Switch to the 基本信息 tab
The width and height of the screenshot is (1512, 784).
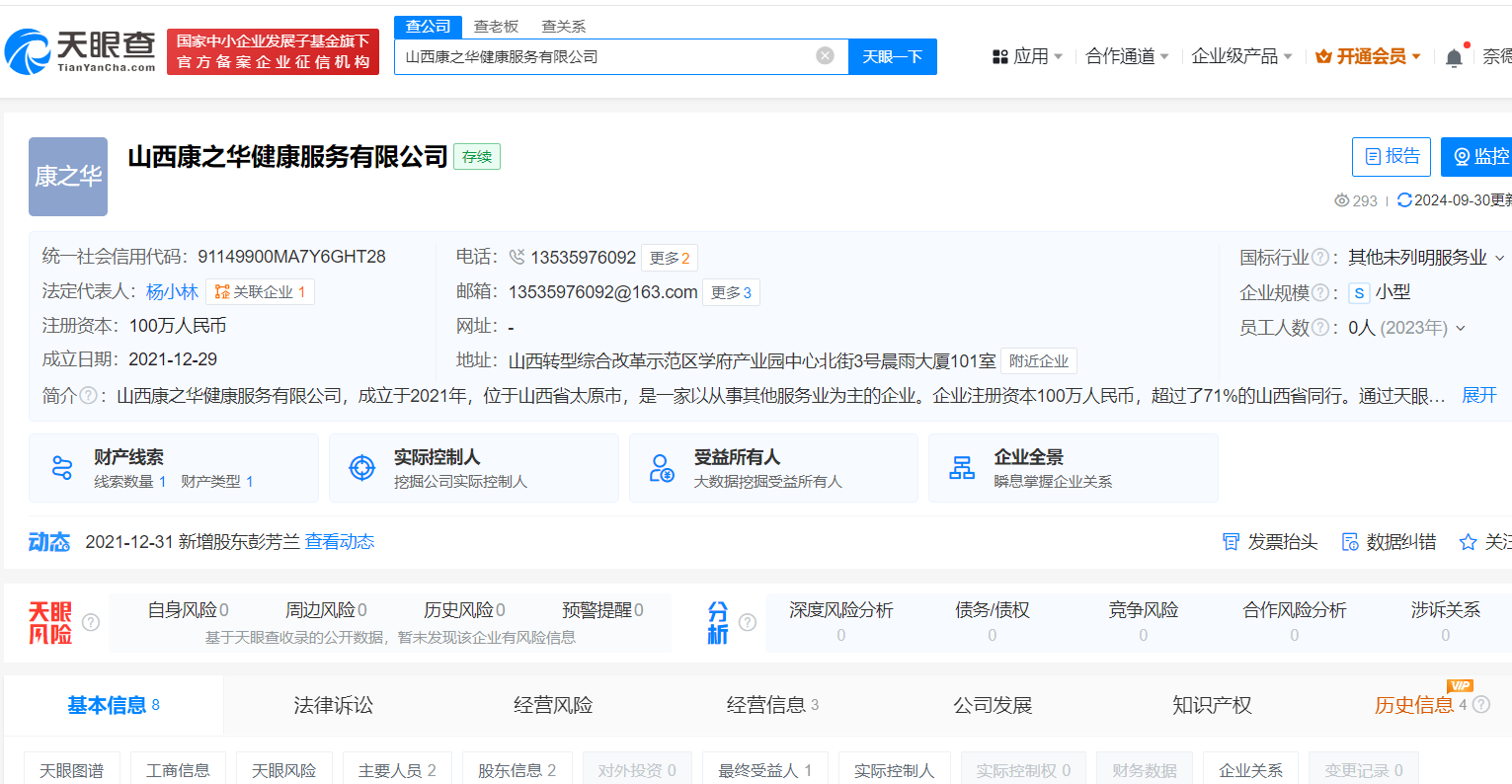[114, 705]
